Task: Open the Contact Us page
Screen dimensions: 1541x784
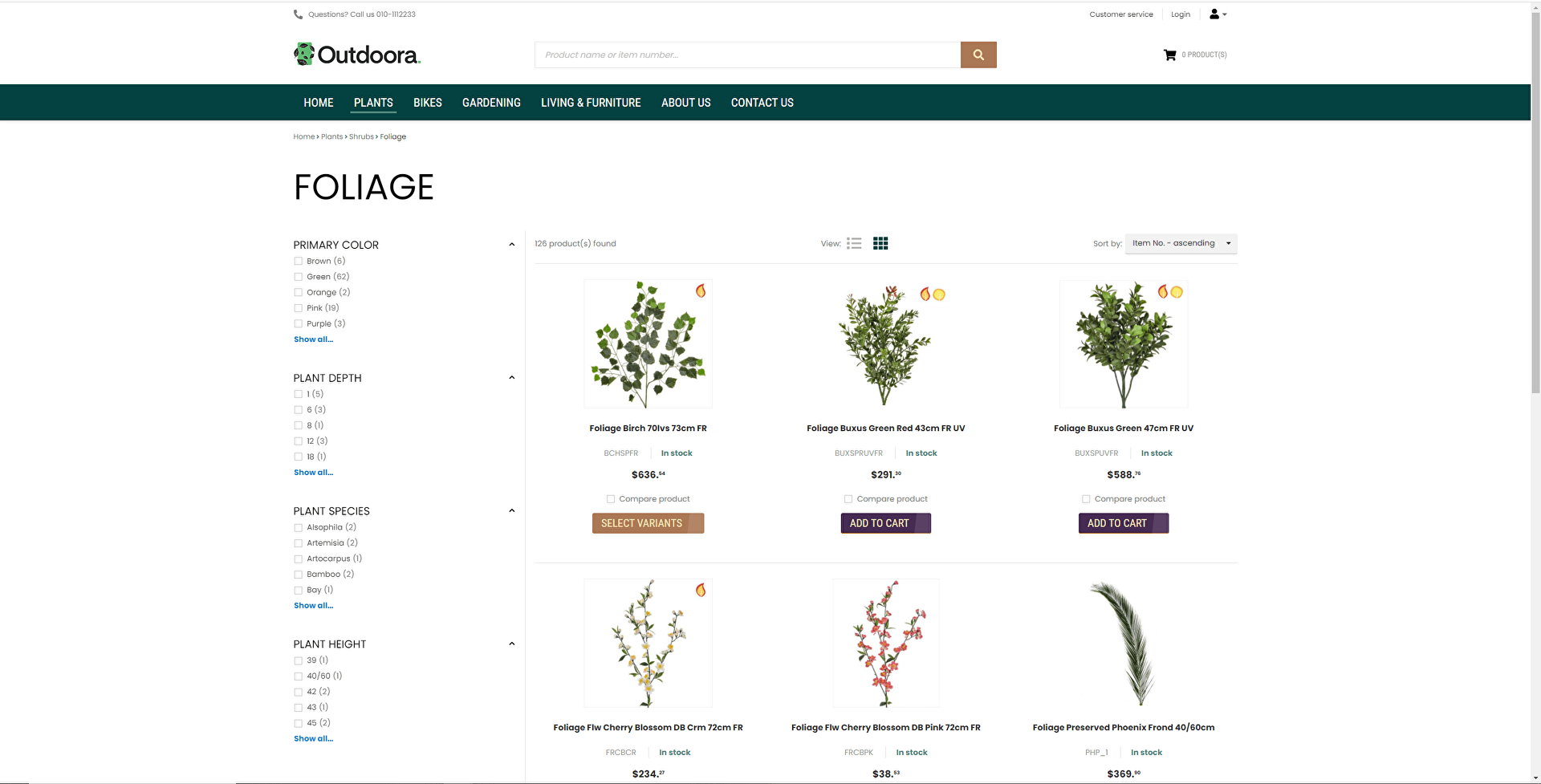Action: (762, 103)
